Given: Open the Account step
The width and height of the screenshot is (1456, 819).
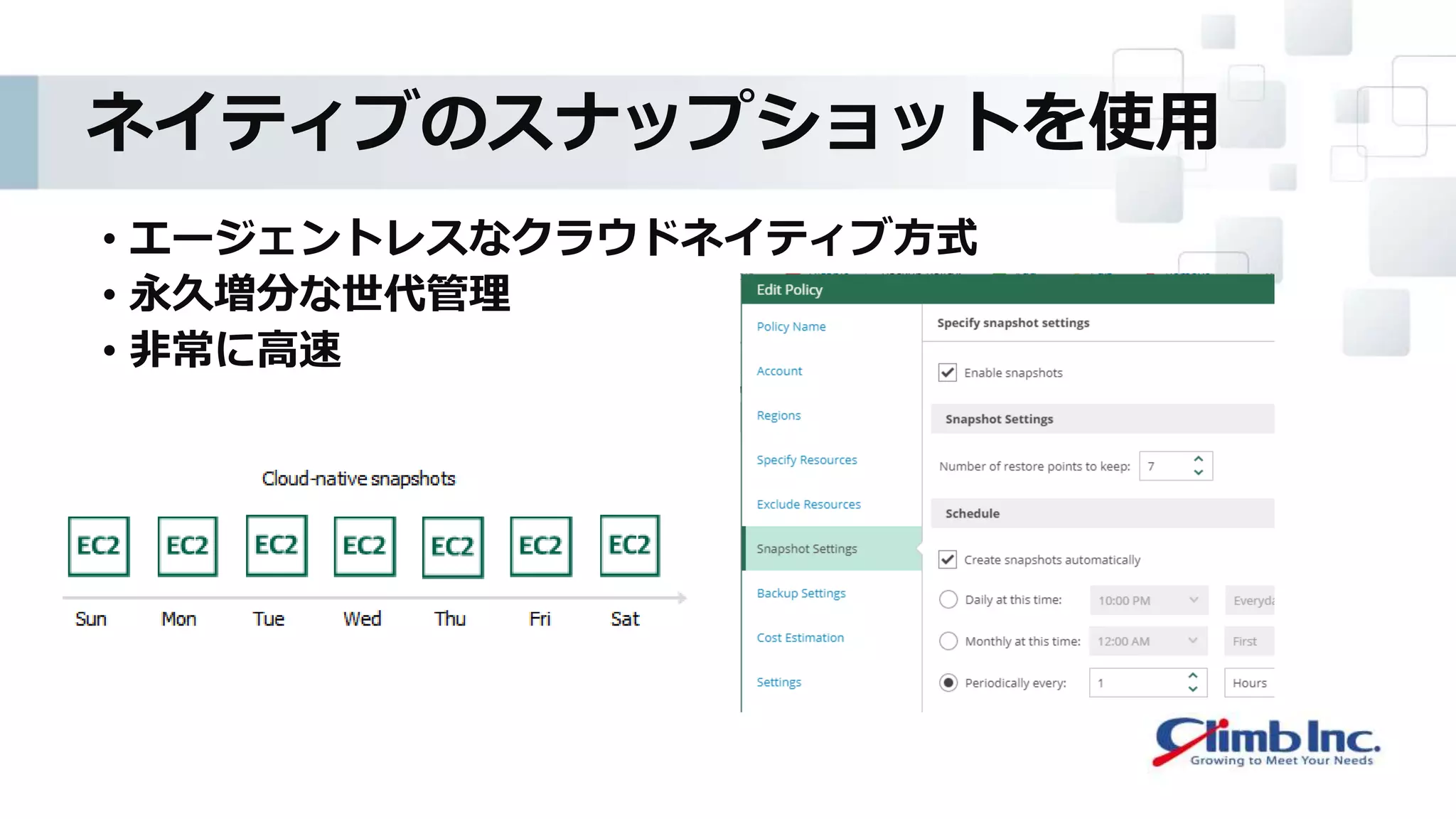Looking at the screenshot, I should [779, 371].
